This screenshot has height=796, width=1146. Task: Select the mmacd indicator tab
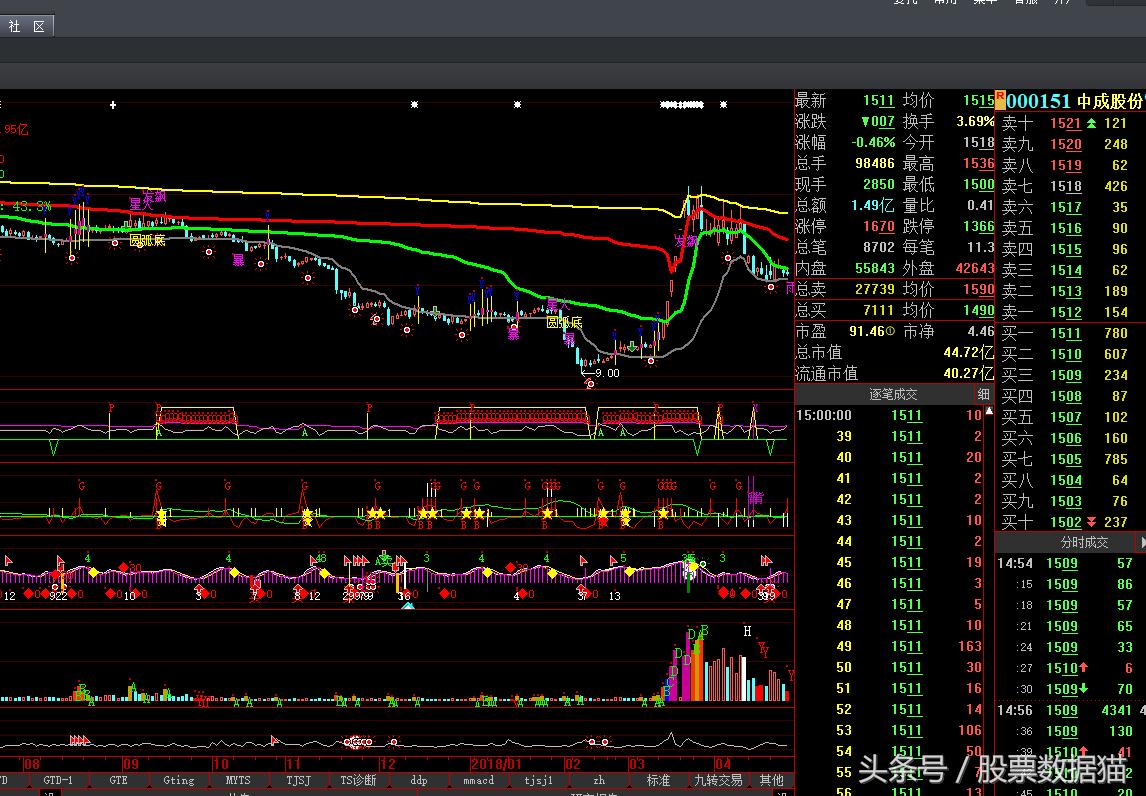pyautogui.click(x=478, y=780)
